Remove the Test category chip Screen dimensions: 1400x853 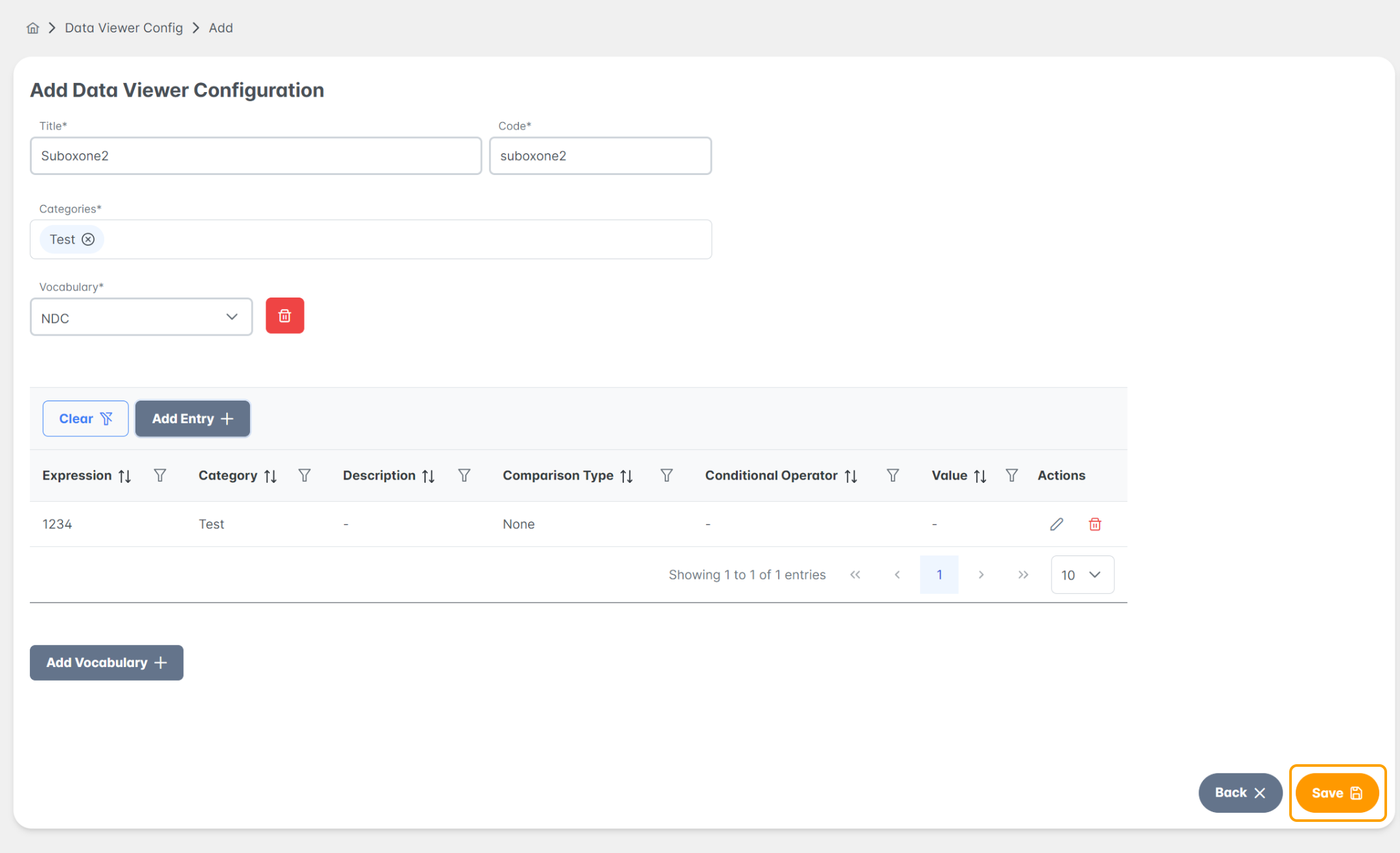pos(88,239)
